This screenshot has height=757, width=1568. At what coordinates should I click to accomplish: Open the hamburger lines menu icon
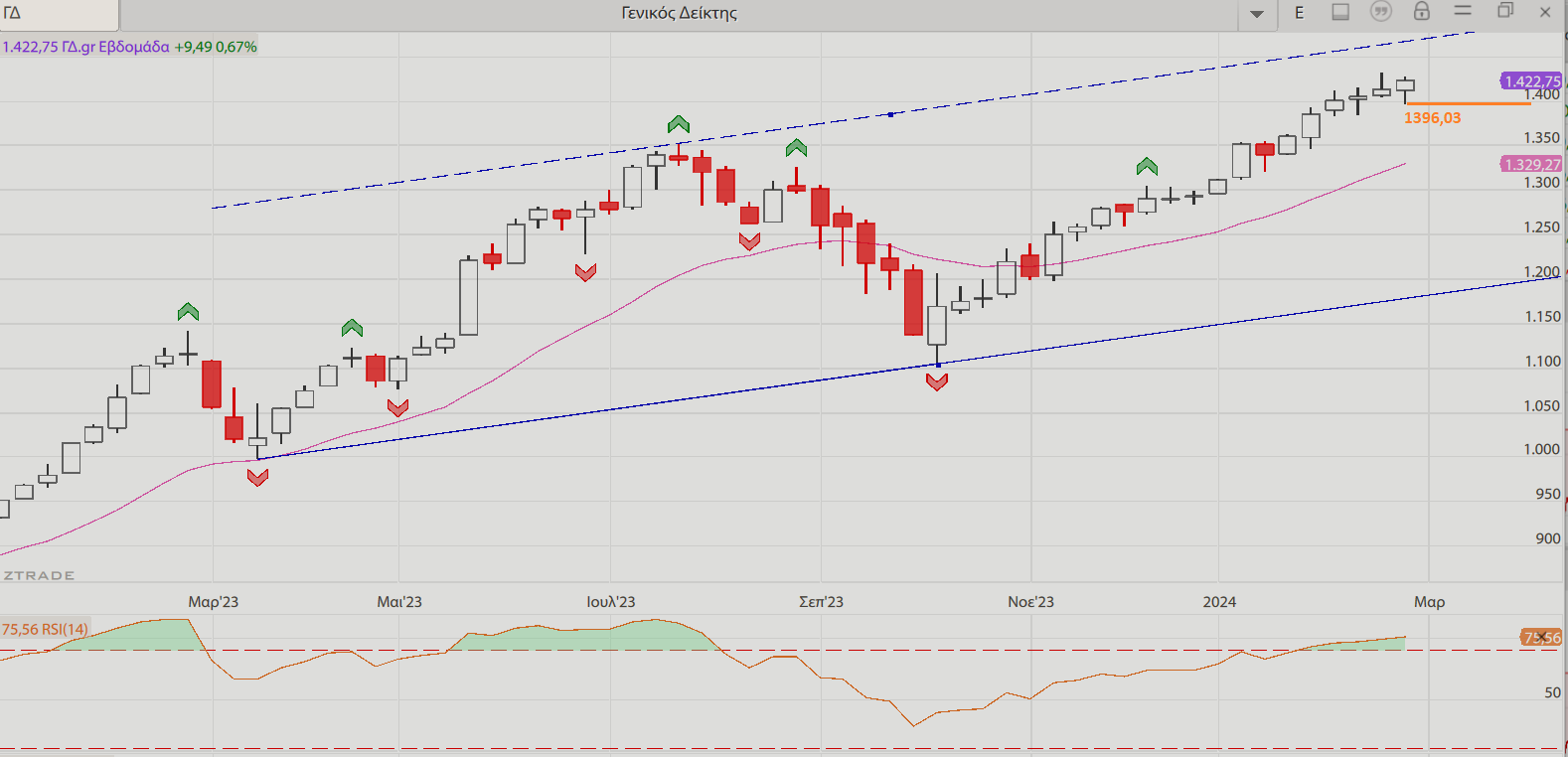pyautogui.click(x=1463, y=11)
